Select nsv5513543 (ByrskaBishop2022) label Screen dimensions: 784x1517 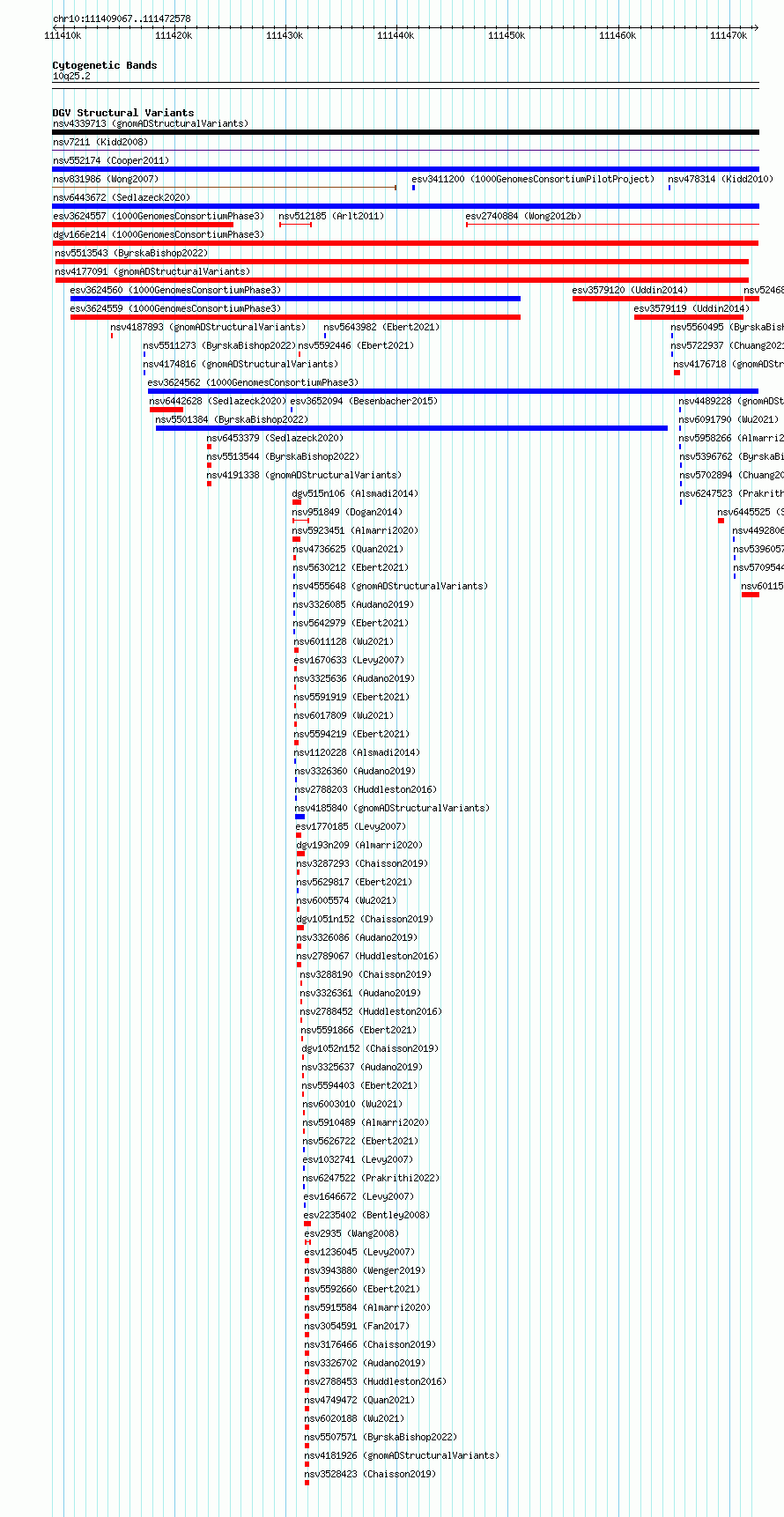tap(131, 253)
